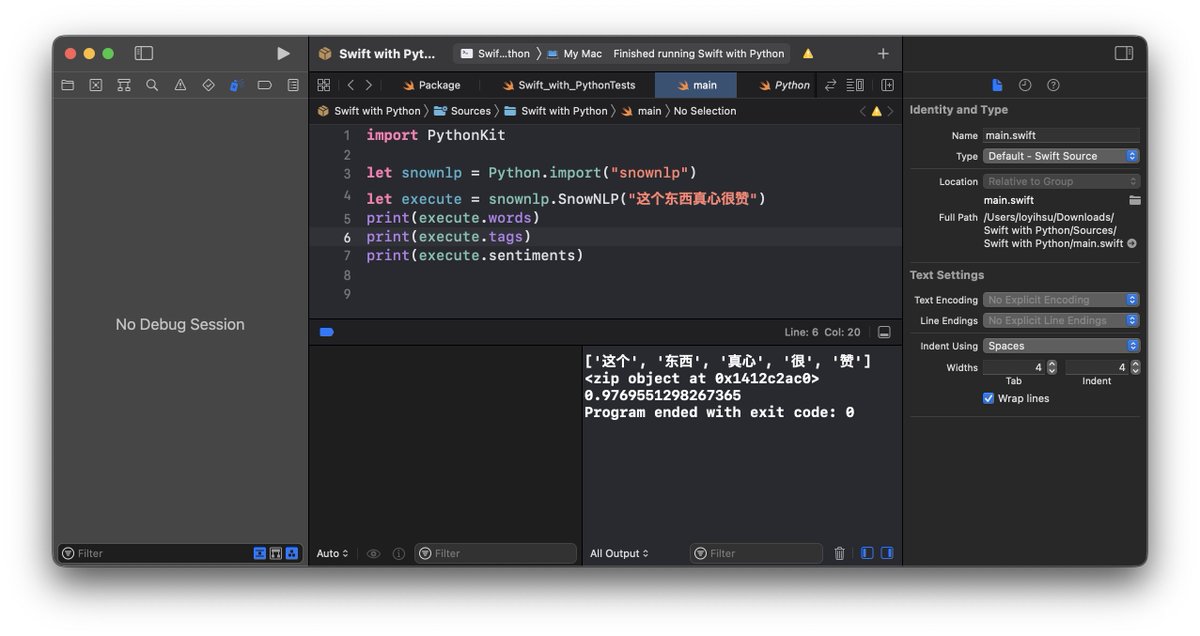
Task: Jump to the next issue arrow
Action: click(x=891, y=111)
